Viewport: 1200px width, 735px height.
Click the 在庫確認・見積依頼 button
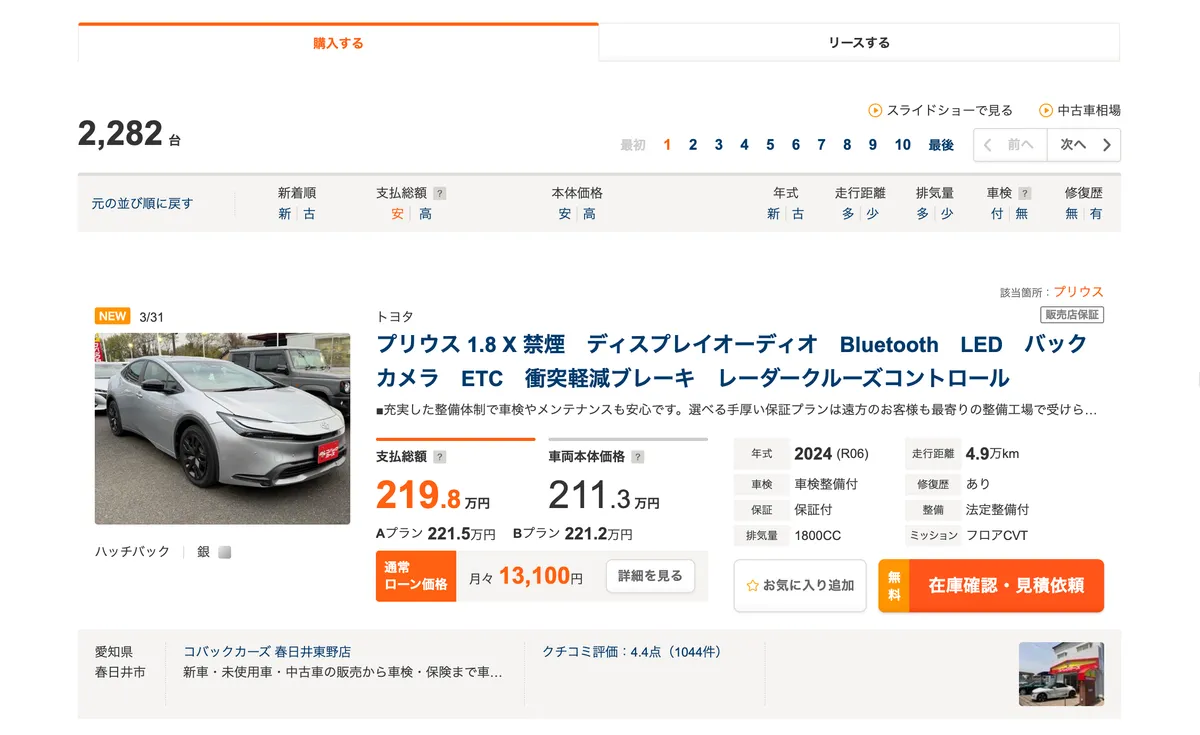pos(1007,587)
